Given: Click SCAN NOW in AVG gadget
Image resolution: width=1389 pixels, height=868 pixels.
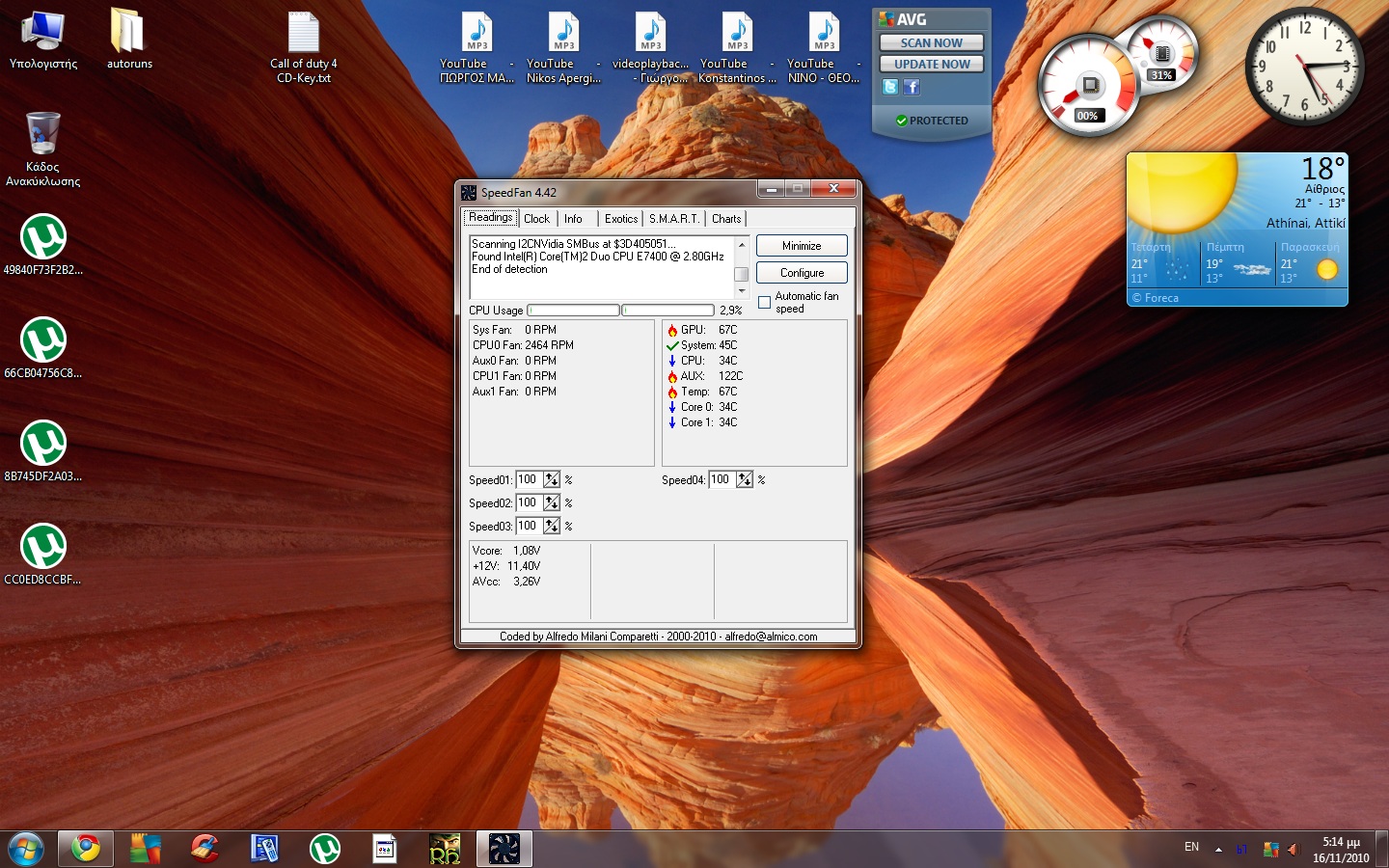Looking at the screenshot, I should (932, 42).
